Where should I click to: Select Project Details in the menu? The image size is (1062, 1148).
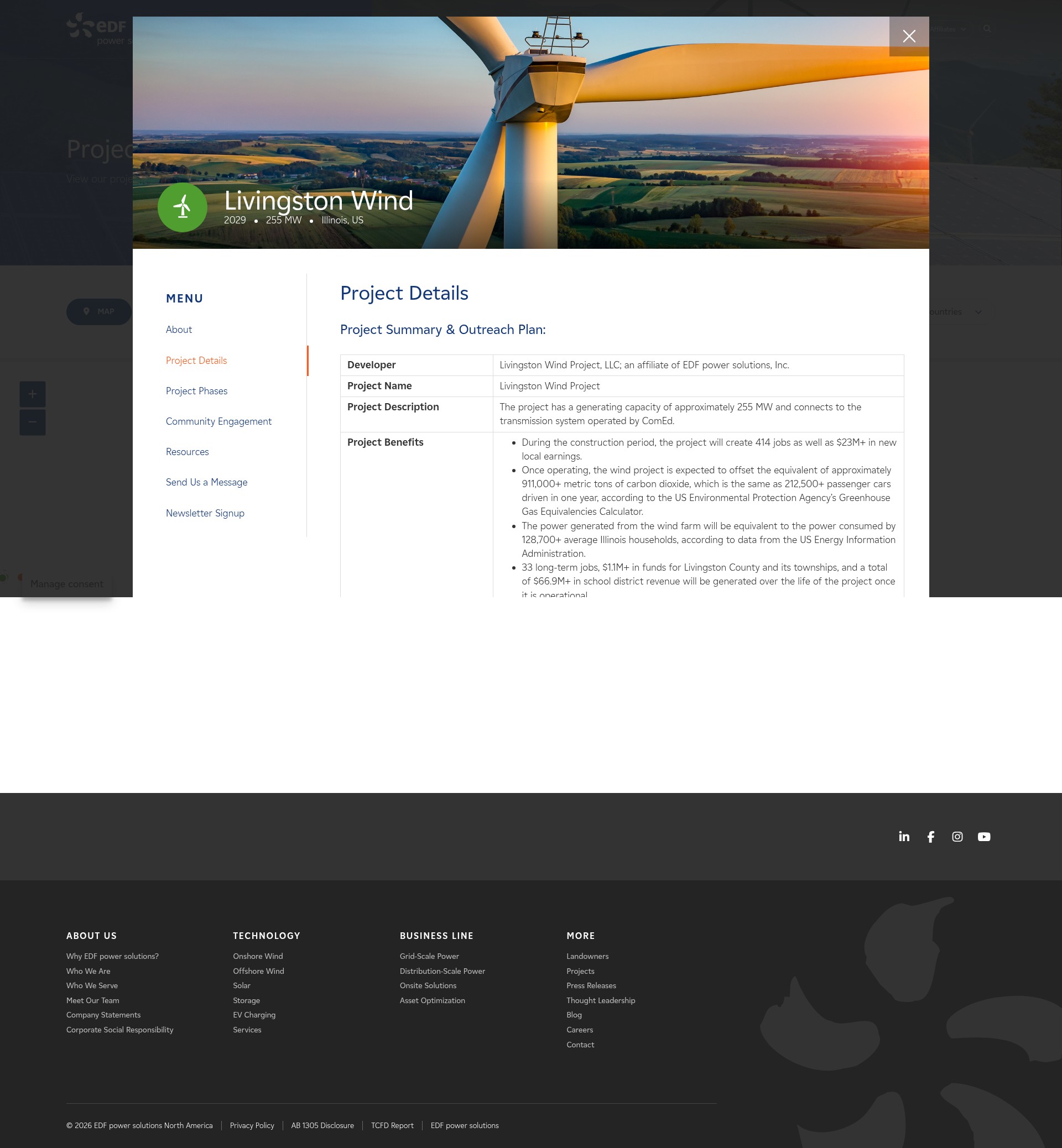click(x=196, y=360)
